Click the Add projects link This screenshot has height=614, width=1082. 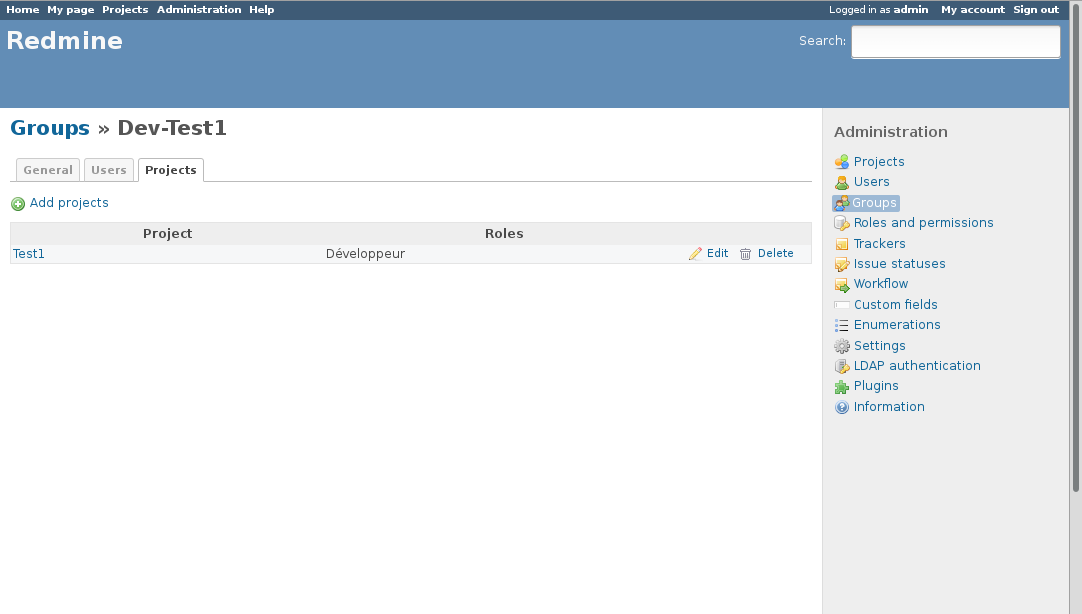click(x=69, y=203)
